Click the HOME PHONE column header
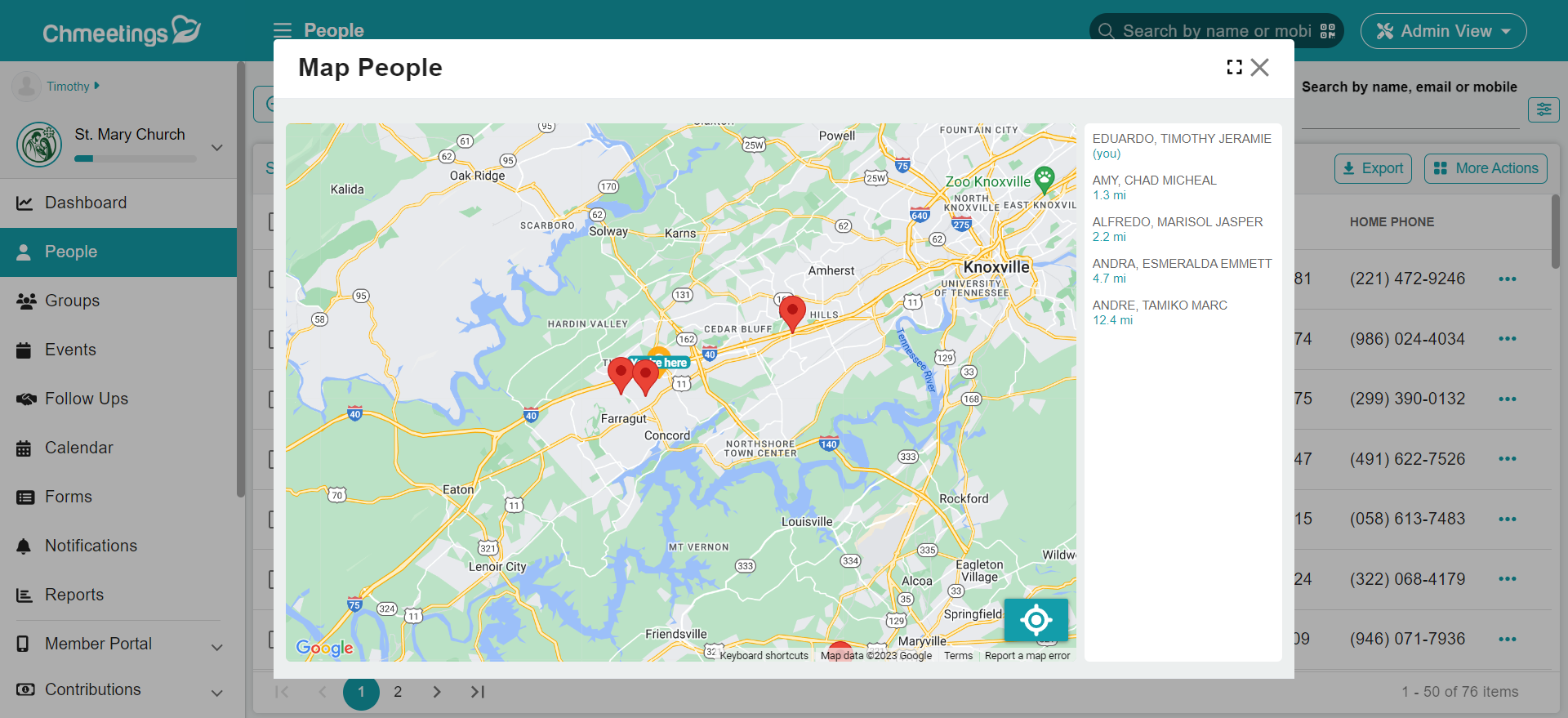This screenshot has width=1568, height=718. (1392, 222)
